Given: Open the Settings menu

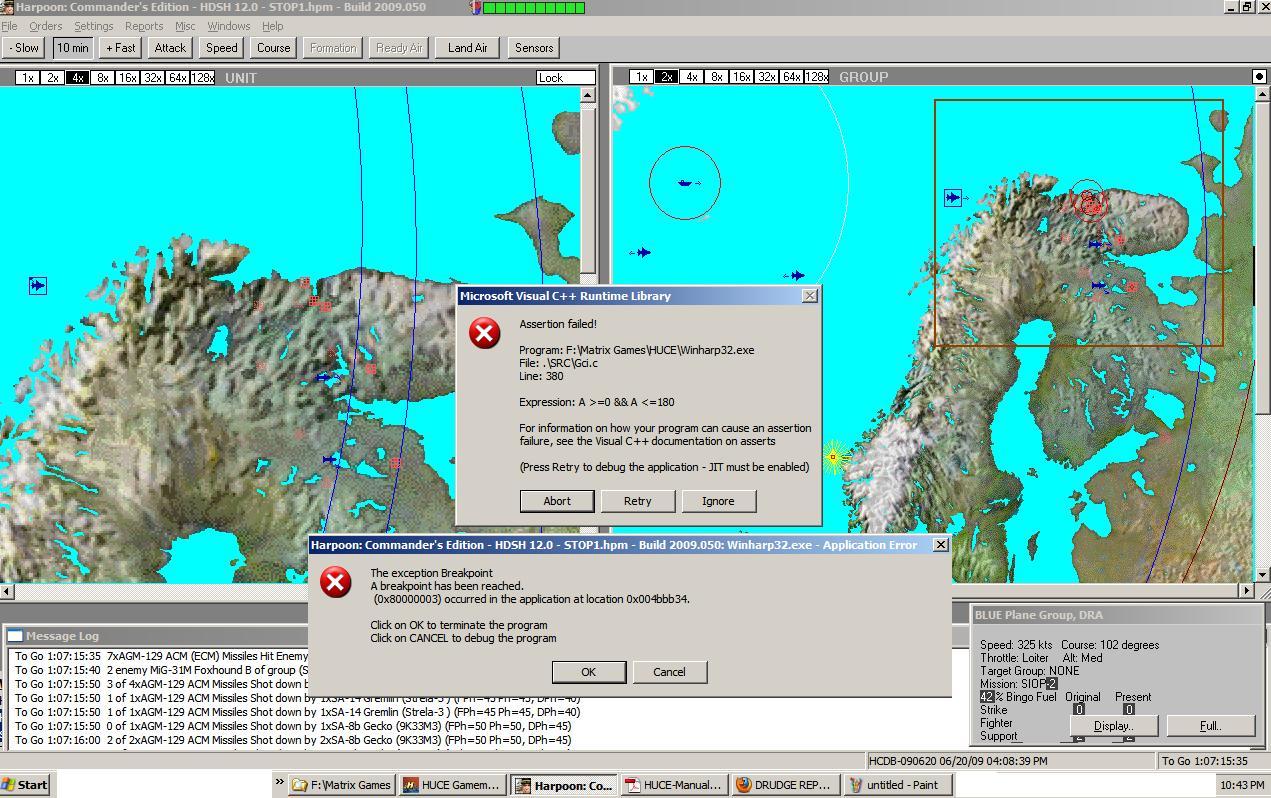Looking at the screenshot, I should 93,26.
